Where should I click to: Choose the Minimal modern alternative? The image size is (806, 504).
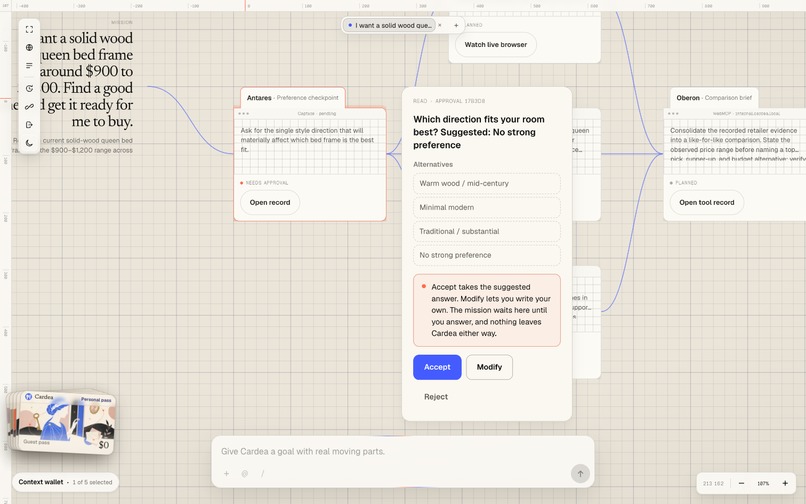pos(486,207)
